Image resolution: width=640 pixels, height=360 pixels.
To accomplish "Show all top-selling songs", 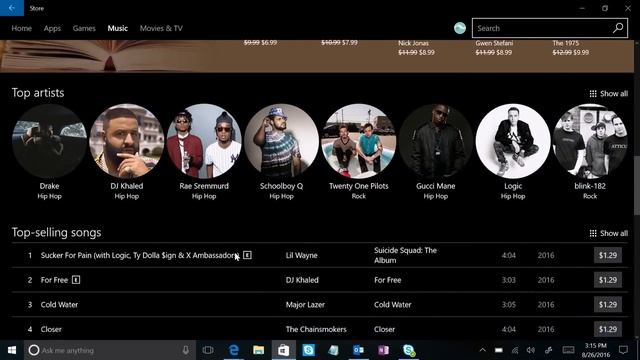I will pyautogui.click(x=609, y=233).
